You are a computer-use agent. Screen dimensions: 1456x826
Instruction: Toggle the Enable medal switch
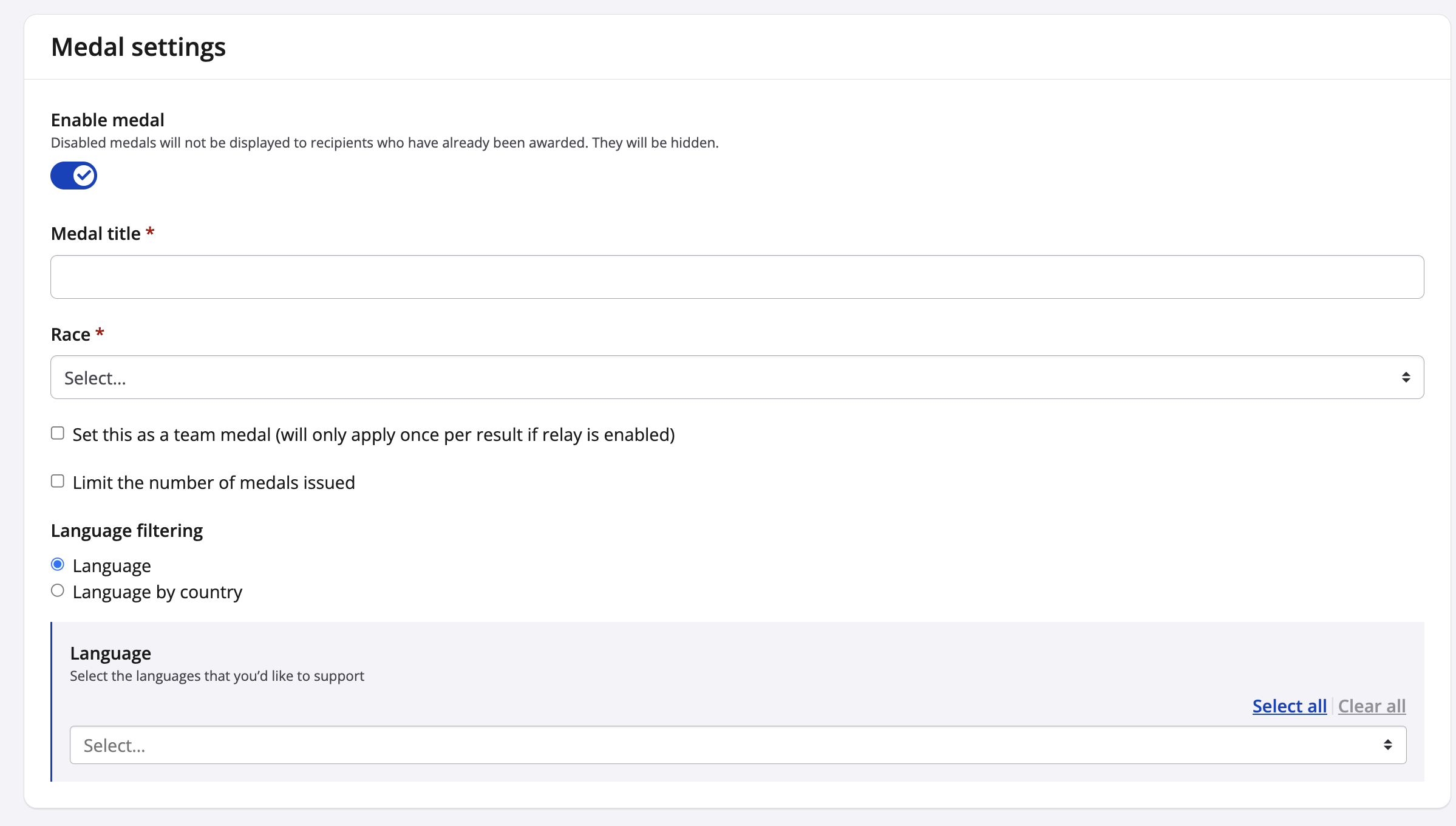[x=73, y=176]
